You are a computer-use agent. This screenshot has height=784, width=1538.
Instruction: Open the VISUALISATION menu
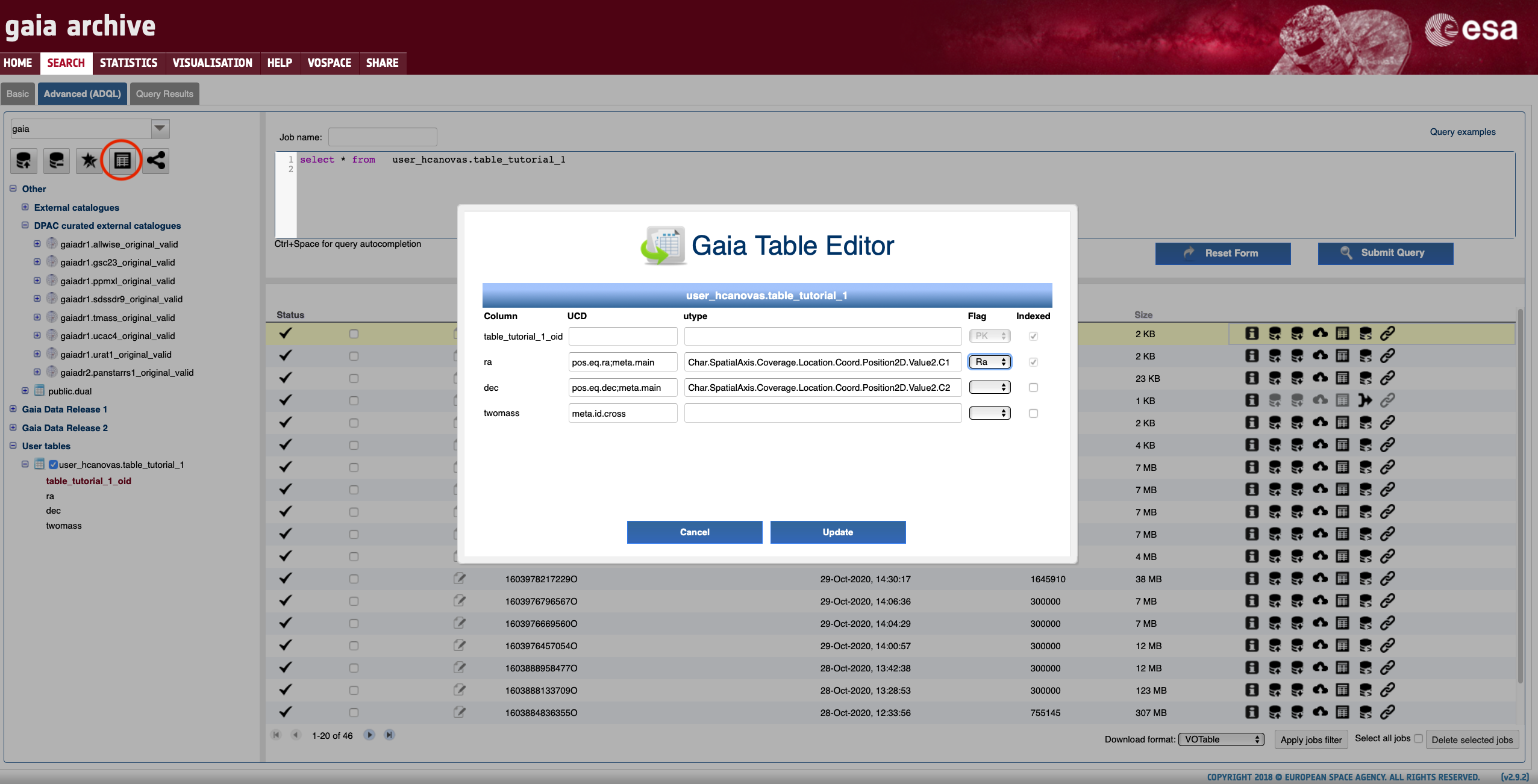tap(213, 63)
